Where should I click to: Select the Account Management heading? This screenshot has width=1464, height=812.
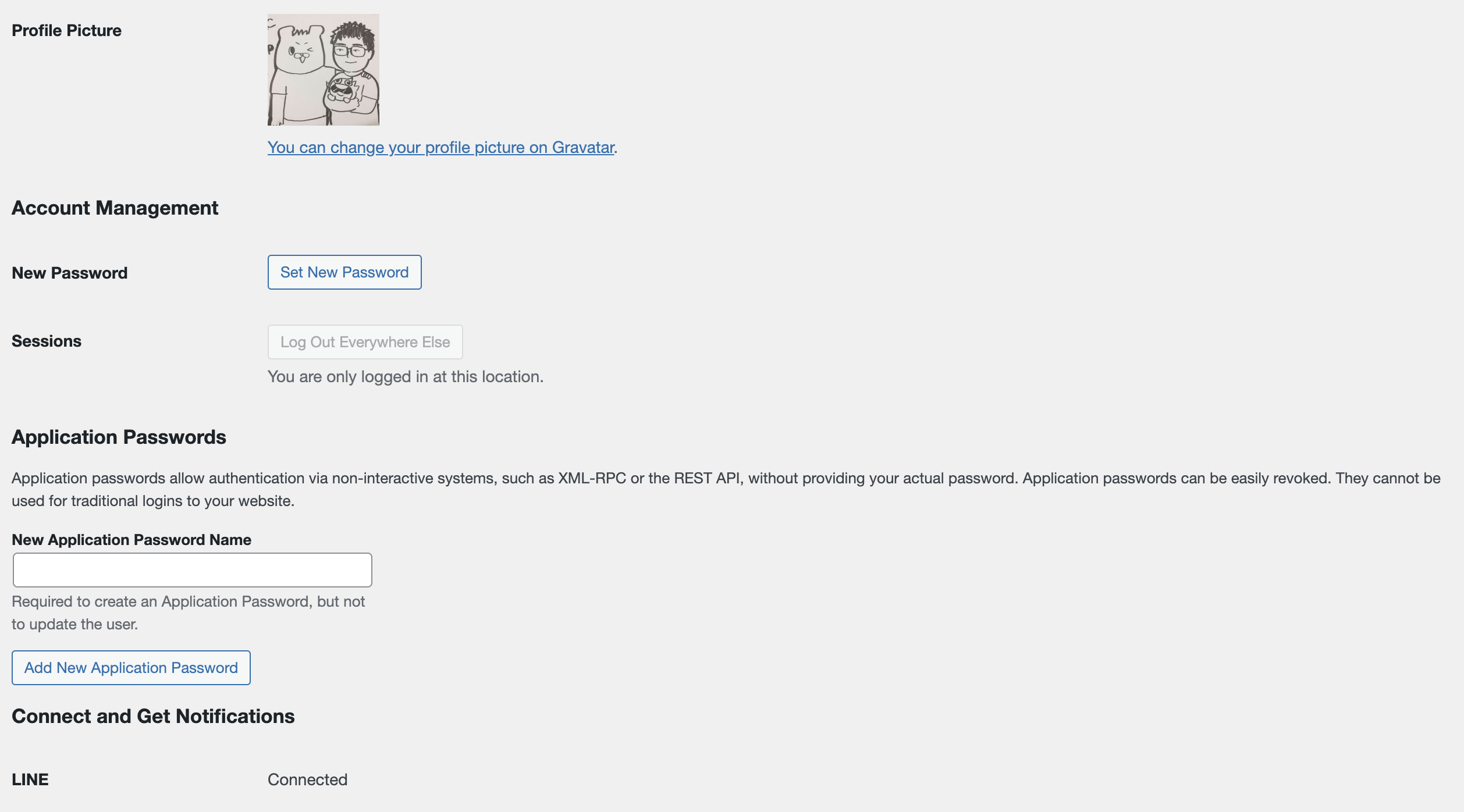pyautogui.click(x=115, y=208)
